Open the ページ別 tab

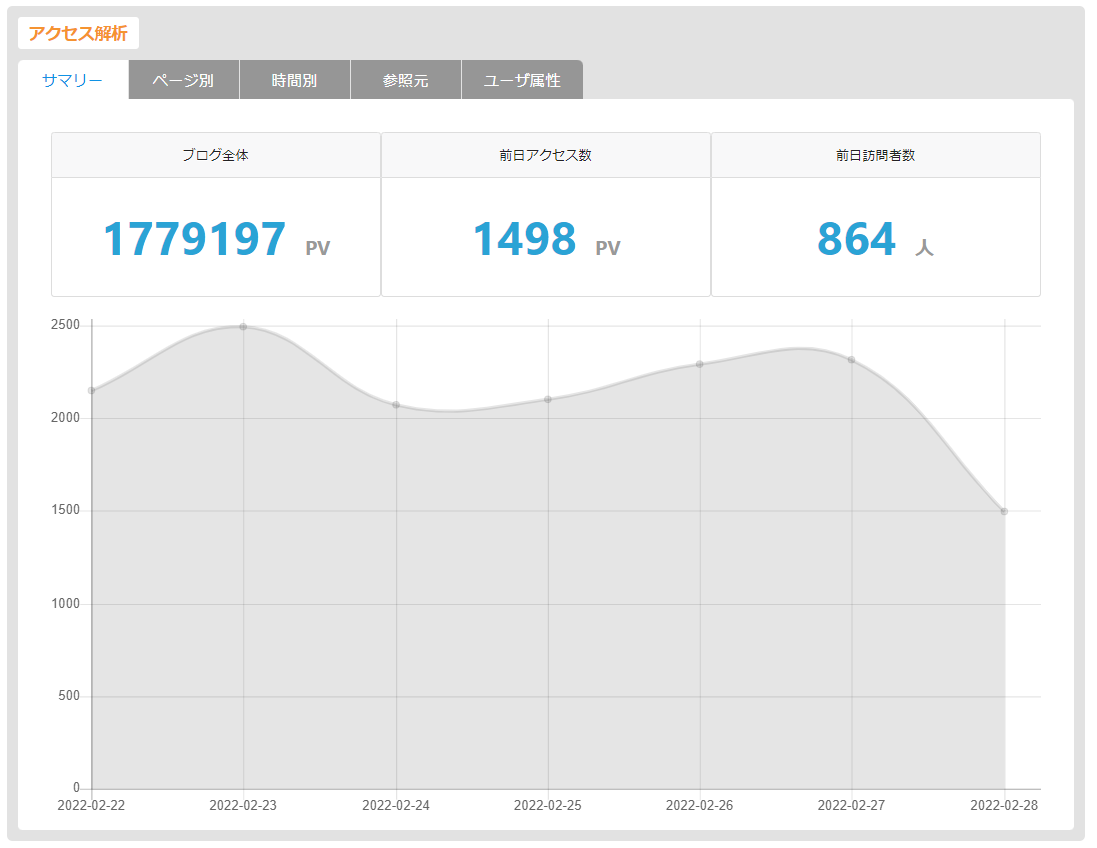pyautogui.click(x=183, y=80)
